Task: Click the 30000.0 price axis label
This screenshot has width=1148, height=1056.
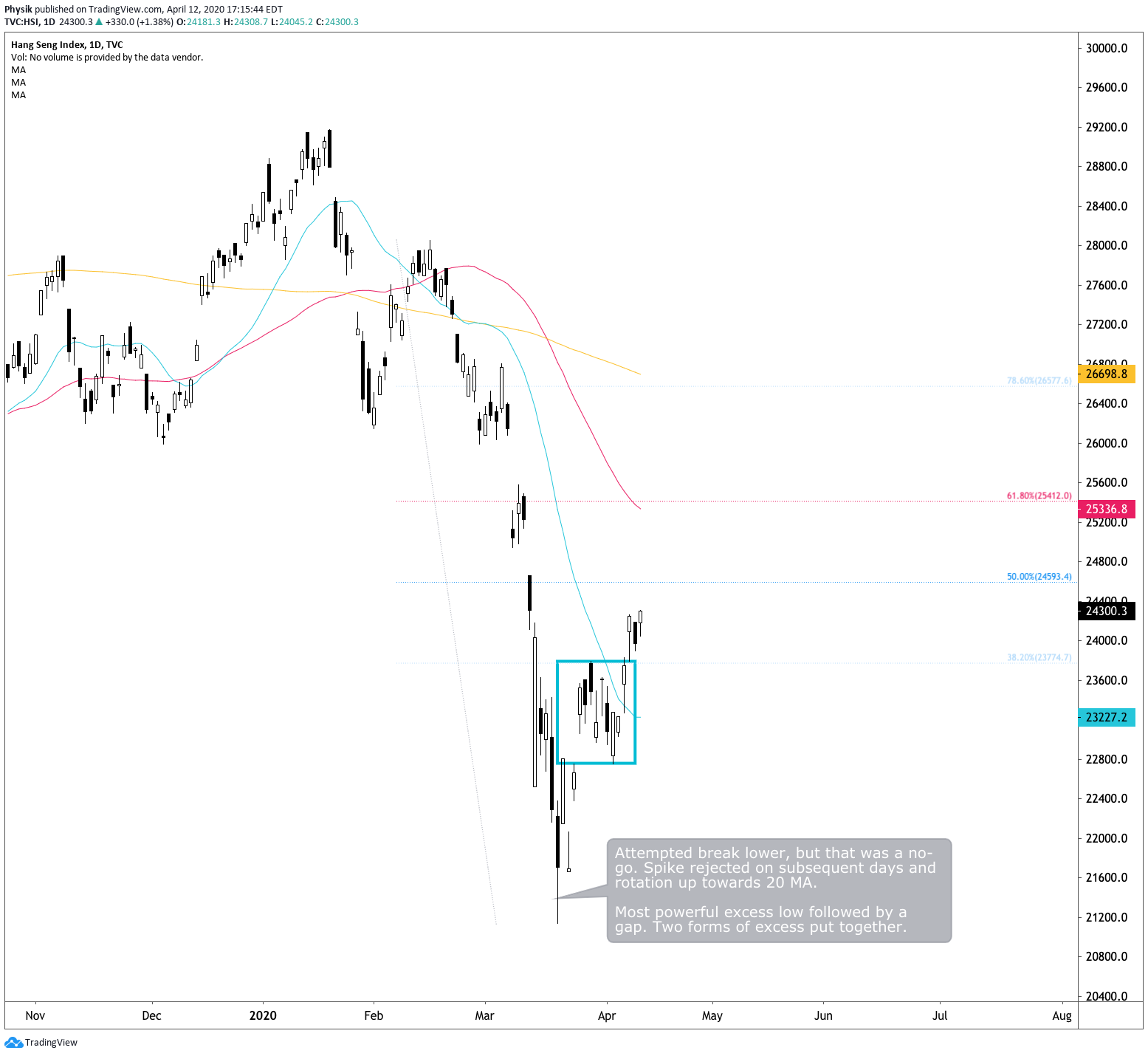Action: [x=1107, y=48]
